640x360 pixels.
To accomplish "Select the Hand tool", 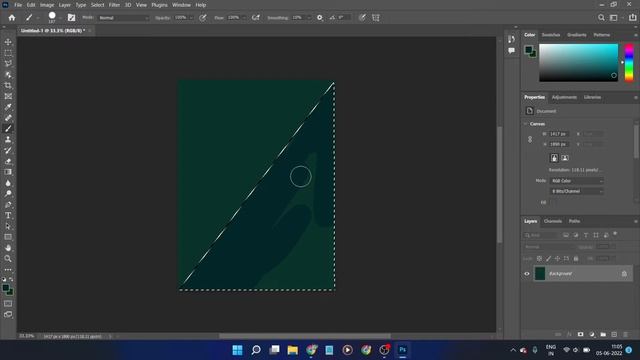I will click(x=8, y=248).
